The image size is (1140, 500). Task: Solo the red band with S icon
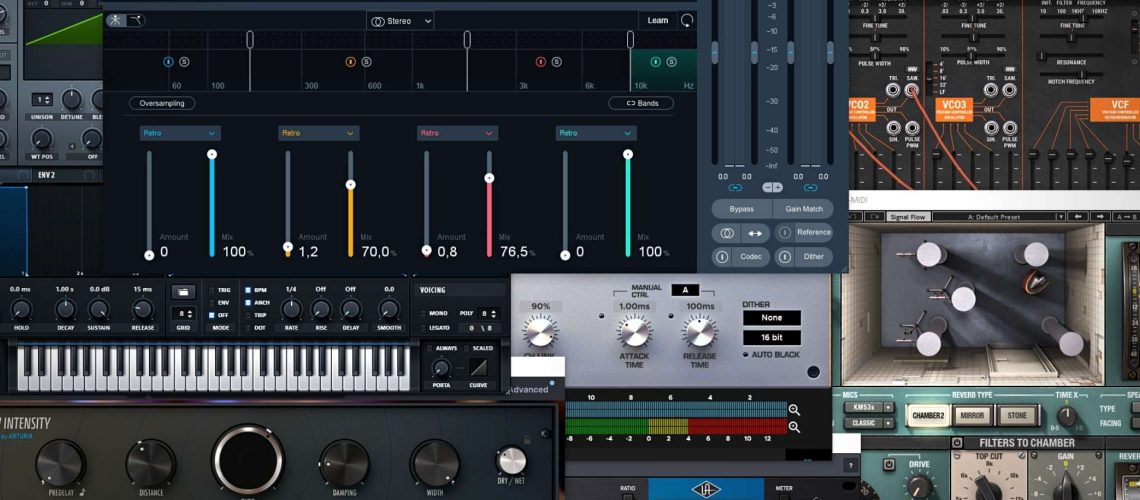(x=556, y=62)
